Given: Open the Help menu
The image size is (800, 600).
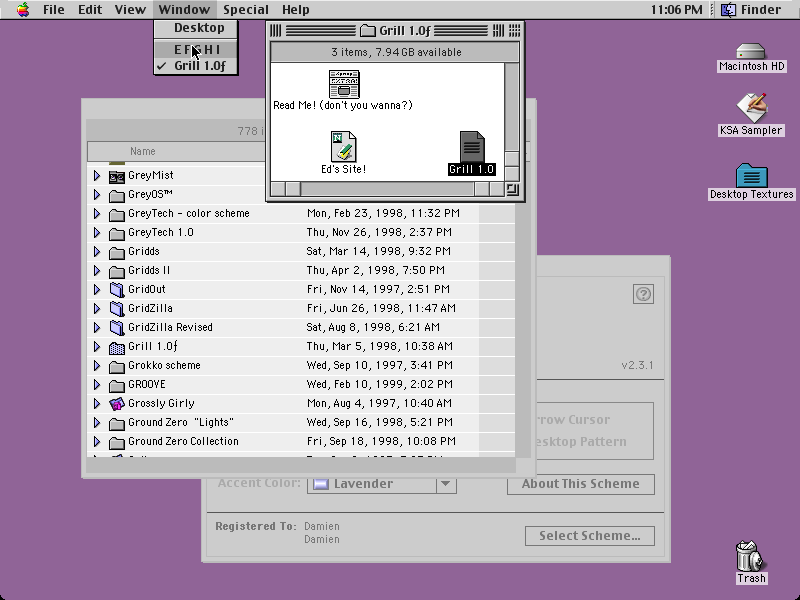Looking at the screenshot, I should pyautogui.click(x=296, y=9).
